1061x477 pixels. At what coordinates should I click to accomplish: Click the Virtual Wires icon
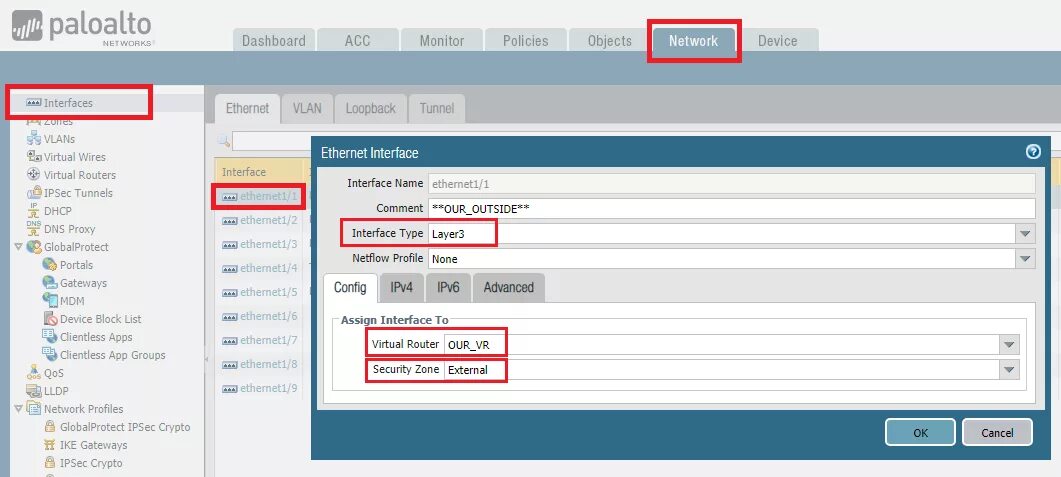pos(34,156)
